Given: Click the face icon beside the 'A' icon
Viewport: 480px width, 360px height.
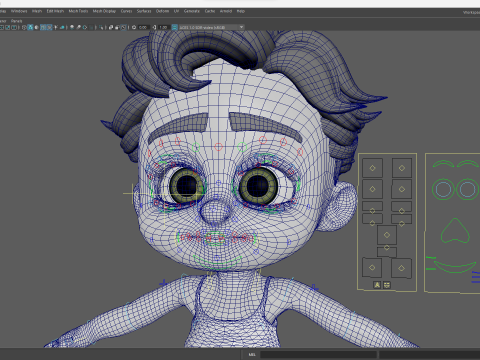Looking at the screenshot, I should [387, 285].
